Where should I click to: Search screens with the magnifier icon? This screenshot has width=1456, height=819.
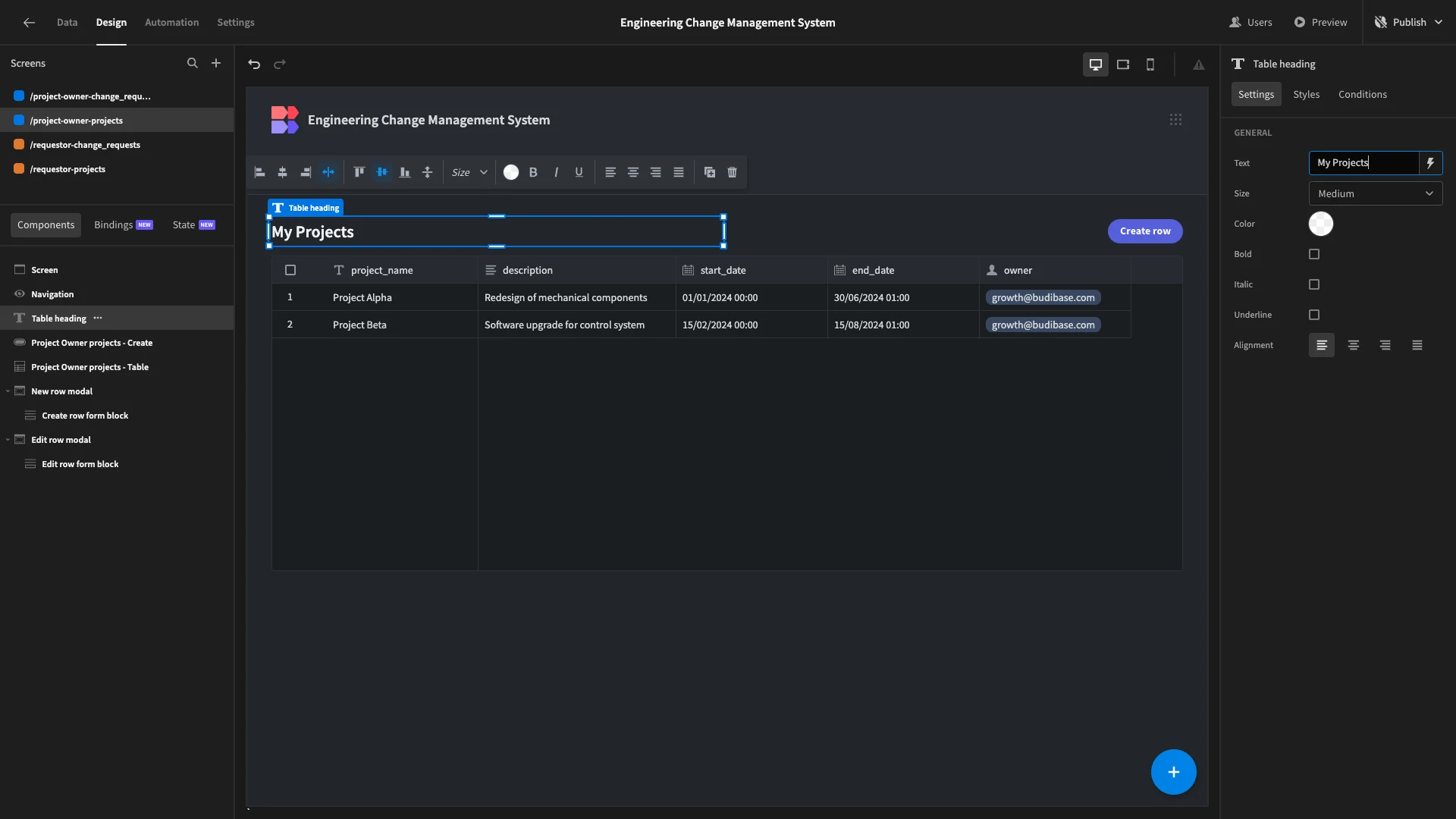(x=192, y=64)
